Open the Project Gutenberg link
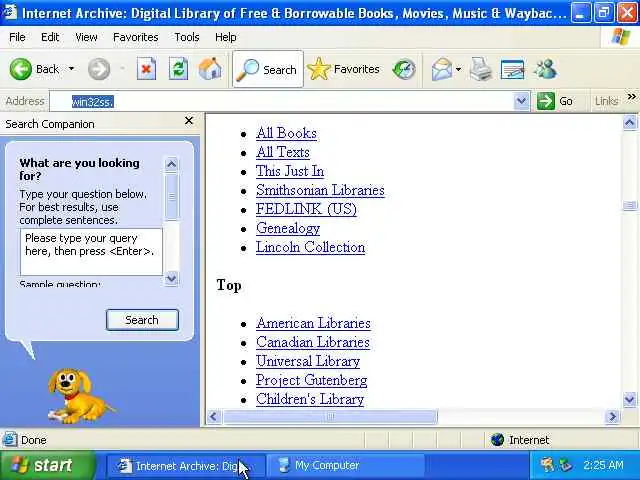The width and height of the screenshot is (640, 480). point(311,380)
